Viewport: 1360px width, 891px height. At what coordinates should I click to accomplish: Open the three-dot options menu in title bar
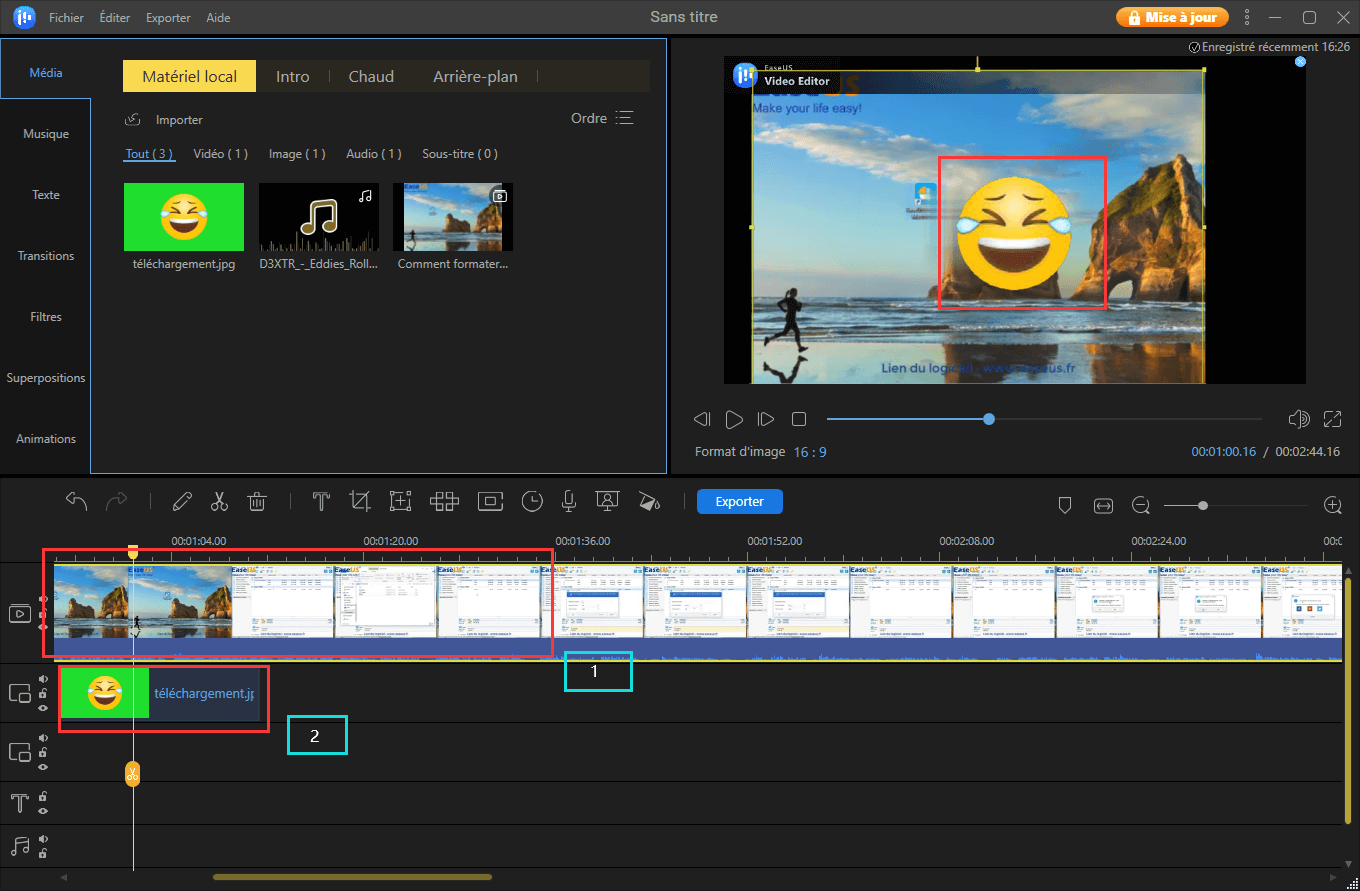click(1247, 17)
